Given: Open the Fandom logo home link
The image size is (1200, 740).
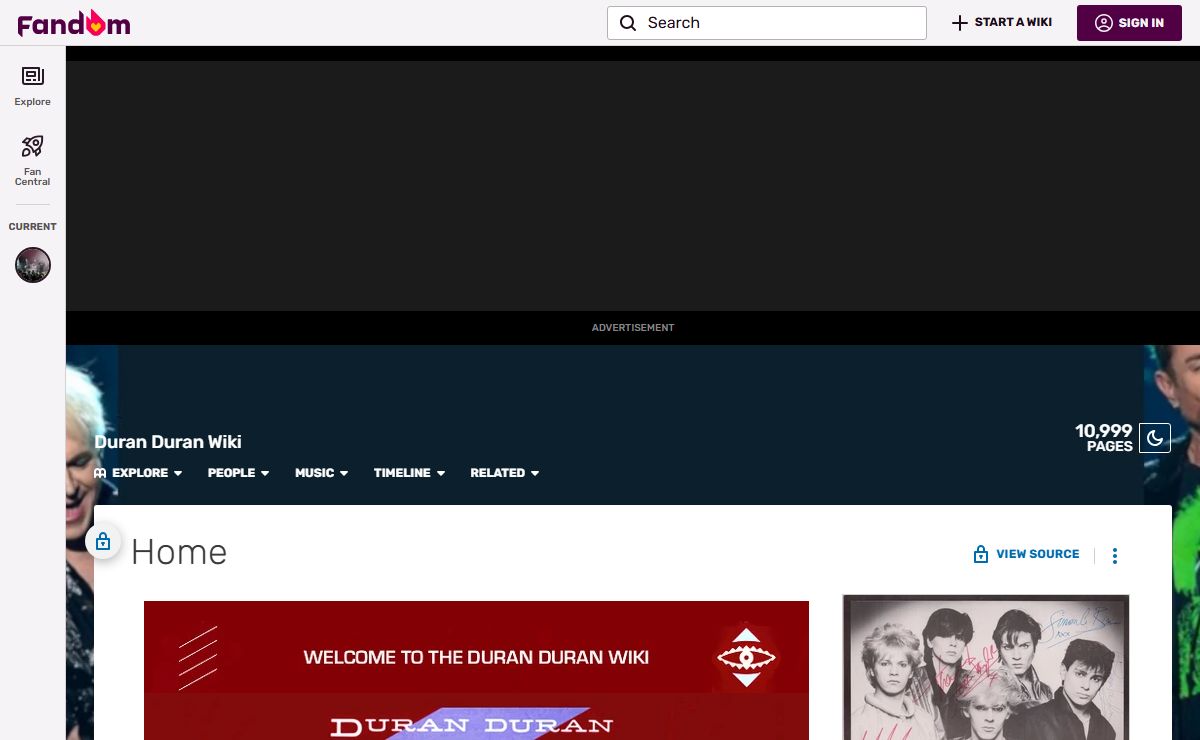Looking at the screenshot, I should (x=74, y=23).
